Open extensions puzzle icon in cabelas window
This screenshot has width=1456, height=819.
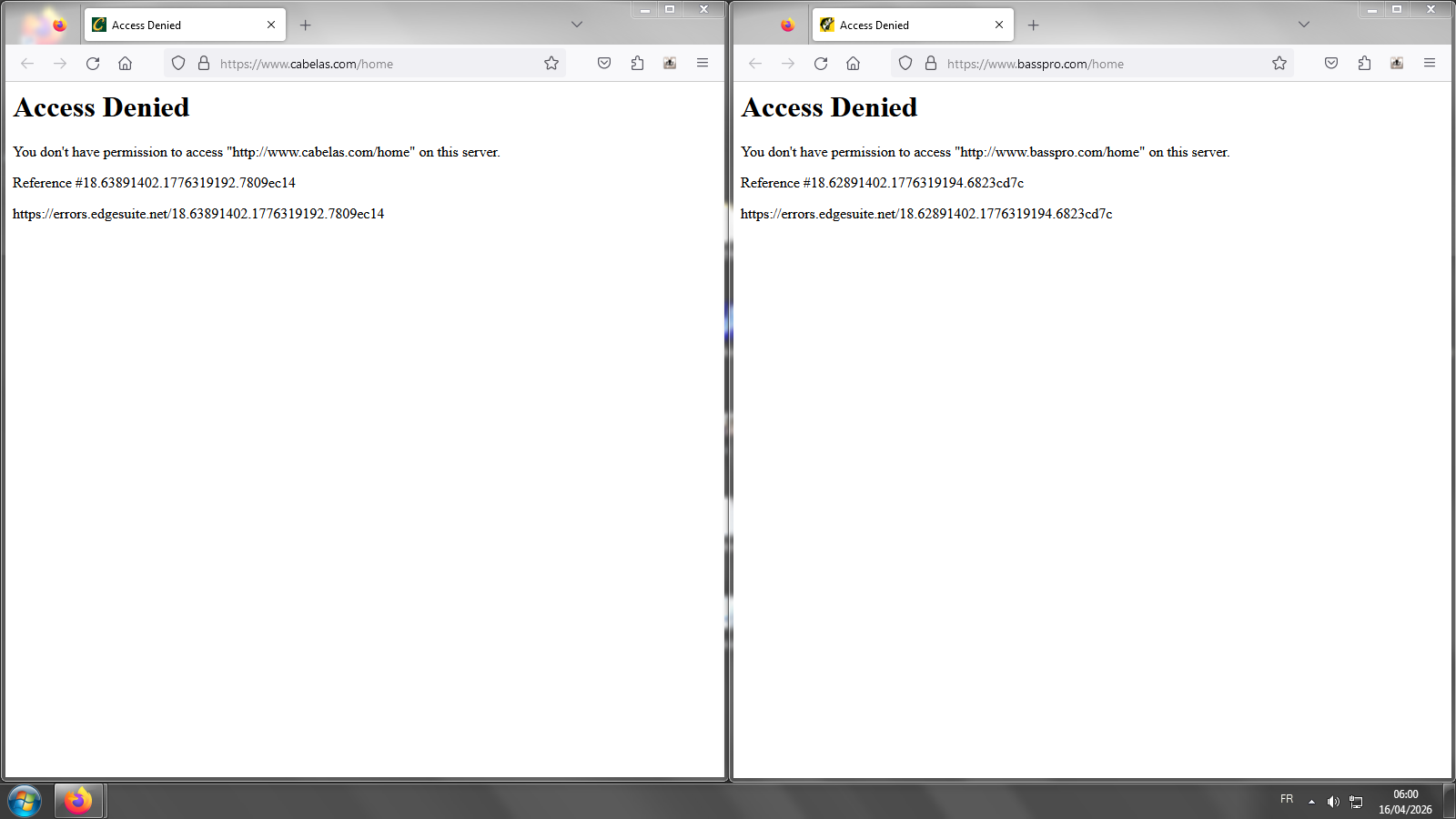637,64
